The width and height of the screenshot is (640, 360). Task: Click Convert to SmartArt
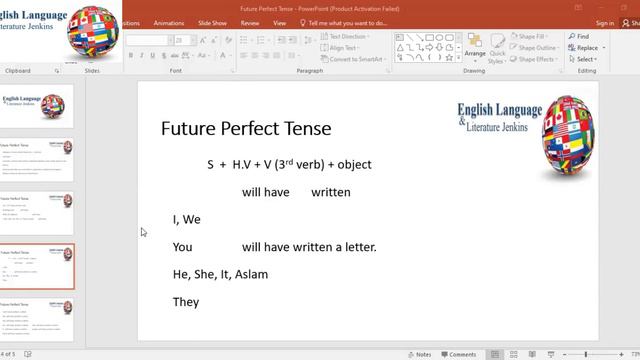(353, 59)
